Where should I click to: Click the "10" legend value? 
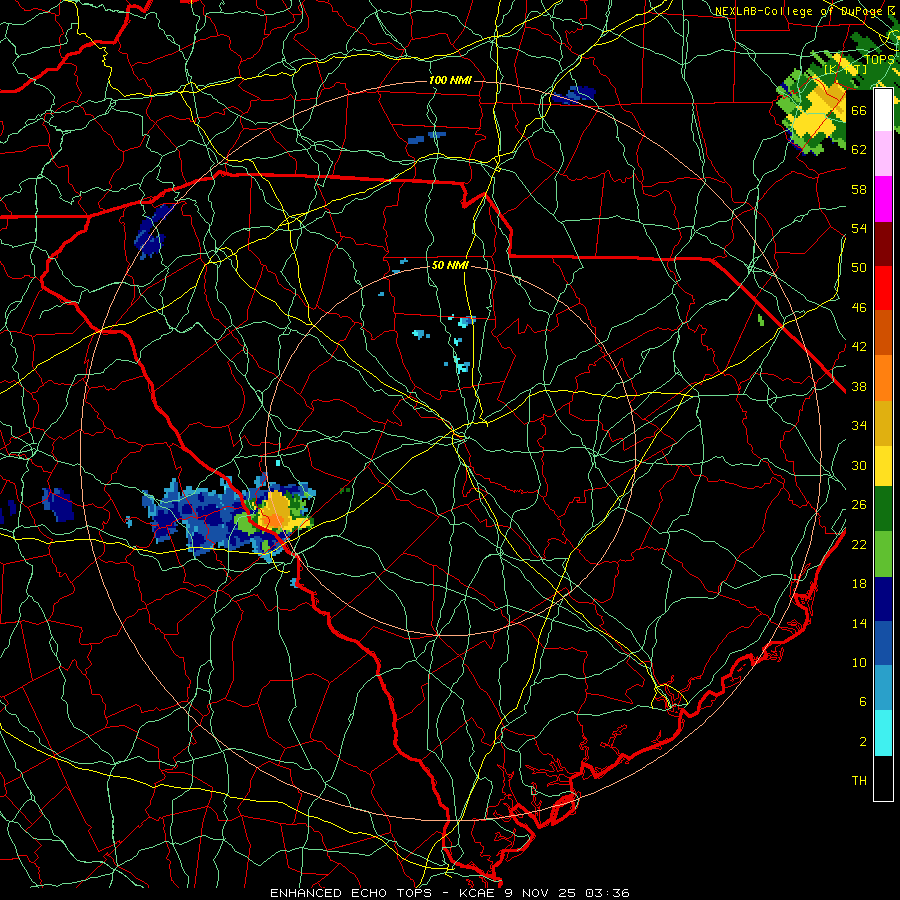point(859,663)
